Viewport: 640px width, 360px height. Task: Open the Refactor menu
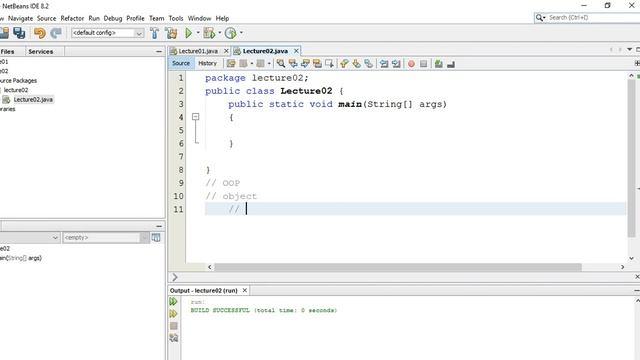[x=72, y=18]
